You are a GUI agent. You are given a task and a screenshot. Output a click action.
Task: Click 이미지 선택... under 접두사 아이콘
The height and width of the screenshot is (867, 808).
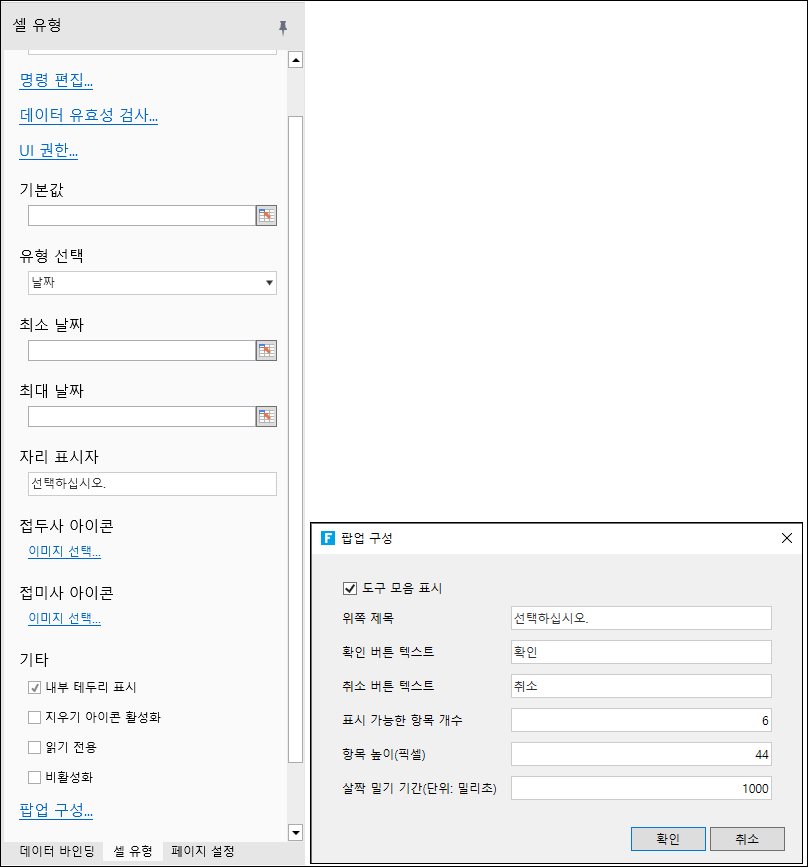click(64, 551)
